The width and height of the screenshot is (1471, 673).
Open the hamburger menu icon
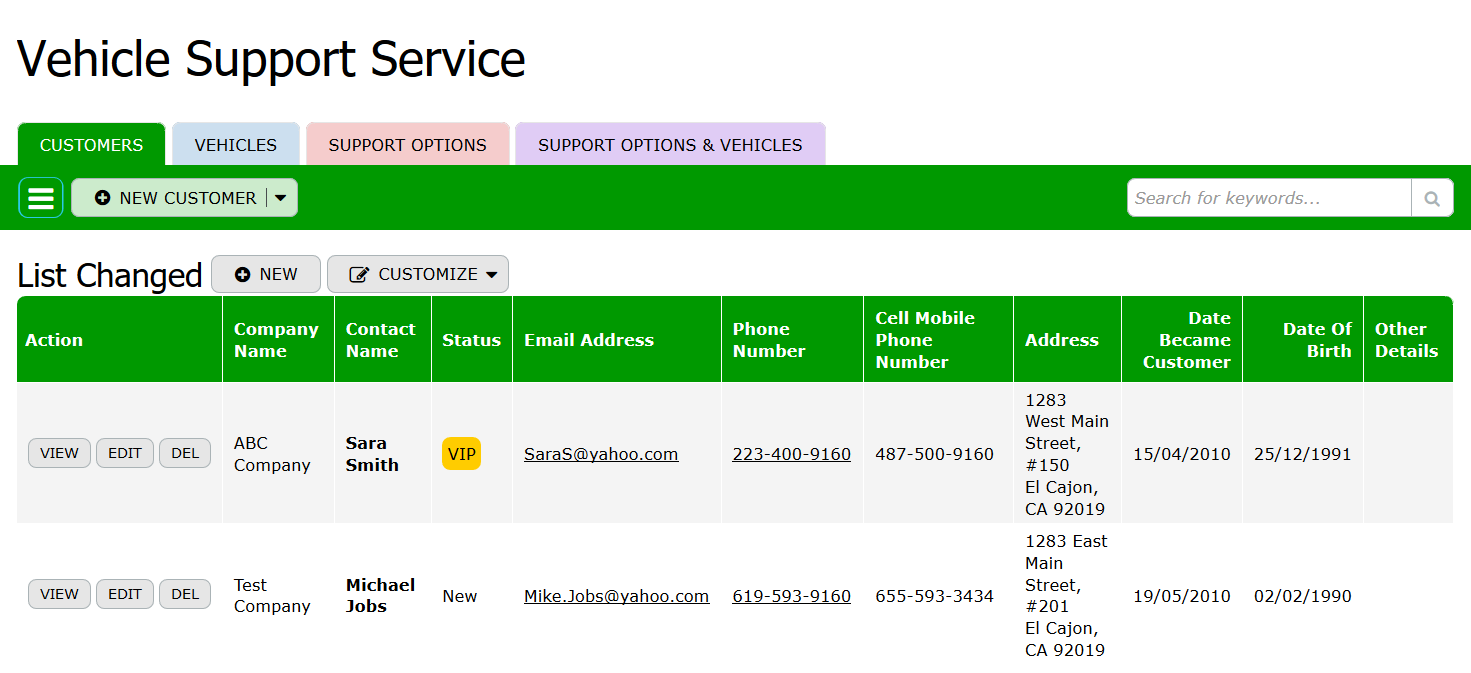click(41, 198)
